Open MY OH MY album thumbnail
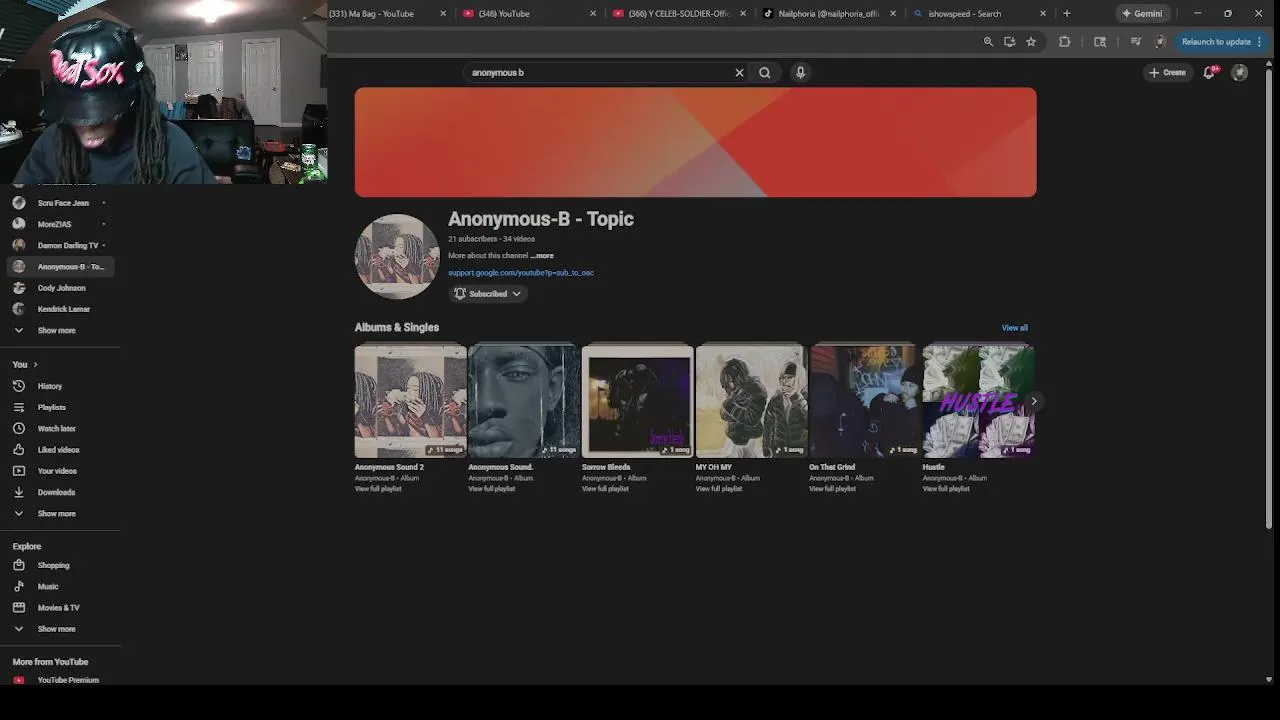 coord(751,401)
